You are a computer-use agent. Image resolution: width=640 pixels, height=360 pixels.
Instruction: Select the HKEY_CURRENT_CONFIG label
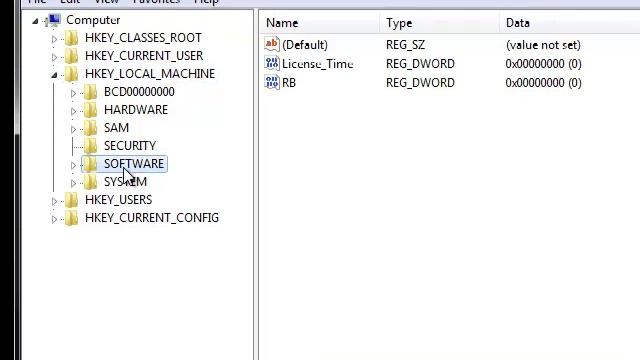[152, 218]
